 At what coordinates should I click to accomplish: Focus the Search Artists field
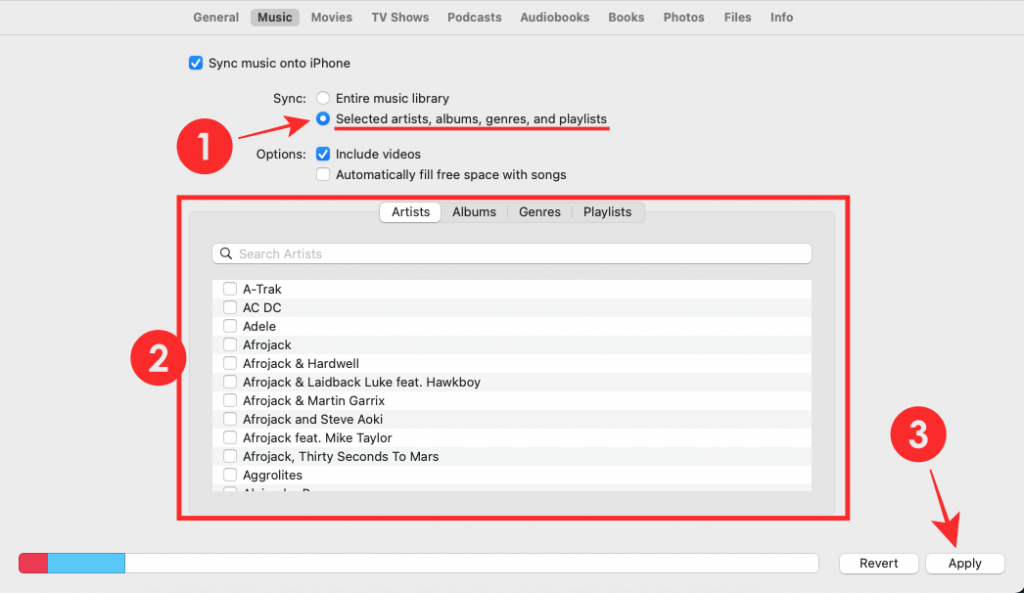click(x=520, y=254)
